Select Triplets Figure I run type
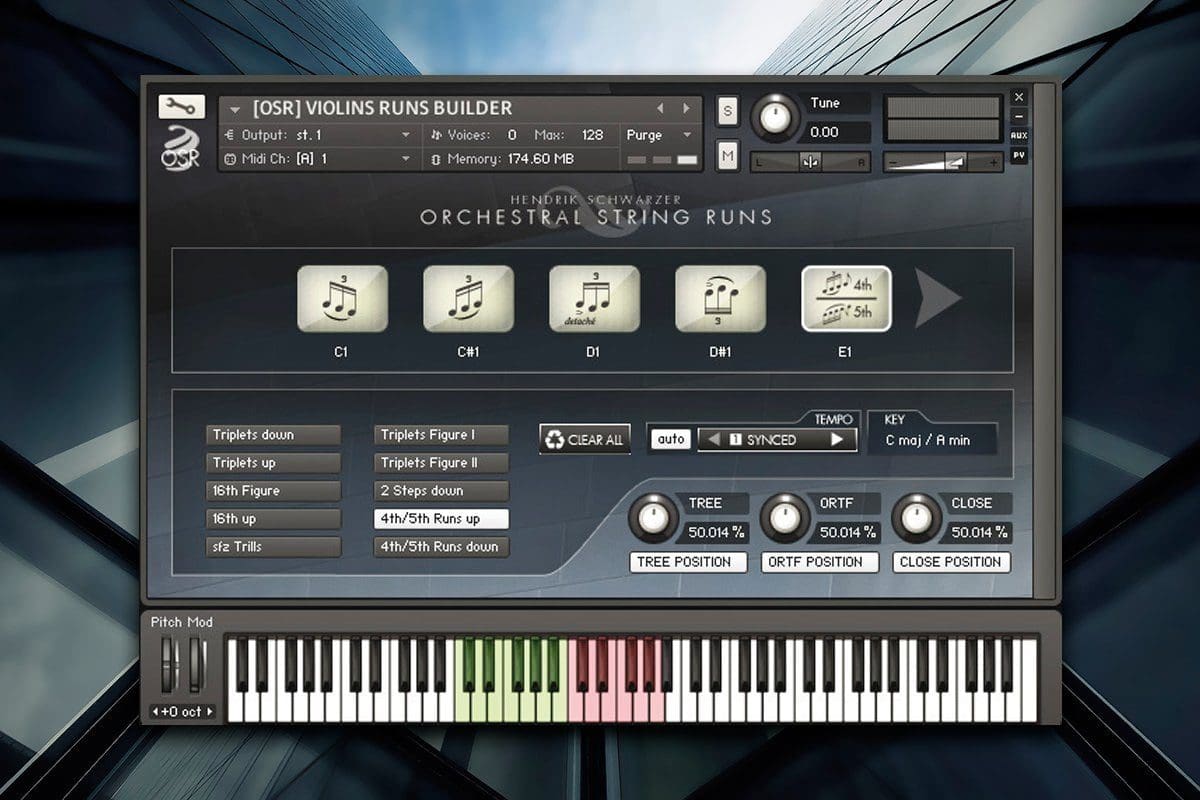Viewport: 1200px width, 800px height. (442, 435)
